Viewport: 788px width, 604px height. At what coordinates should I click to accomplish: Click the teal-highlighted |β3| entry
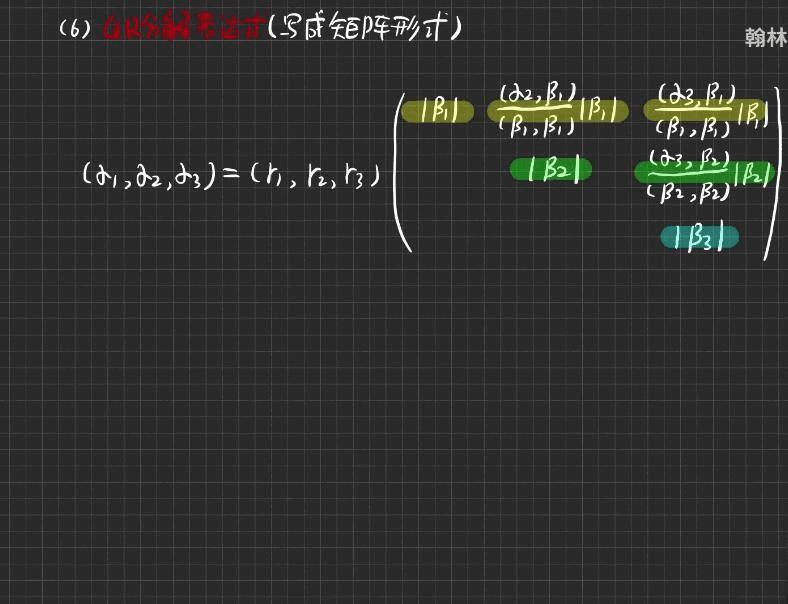699,237
